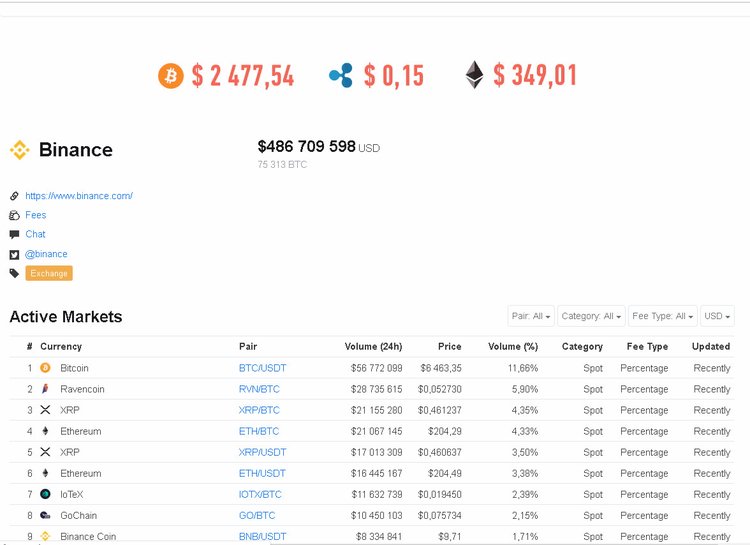The width and height of the screenshot is (750, 545).
Task: Click the Binance Coin currency name
Action: pyautogui.click(x=88, y=536)
